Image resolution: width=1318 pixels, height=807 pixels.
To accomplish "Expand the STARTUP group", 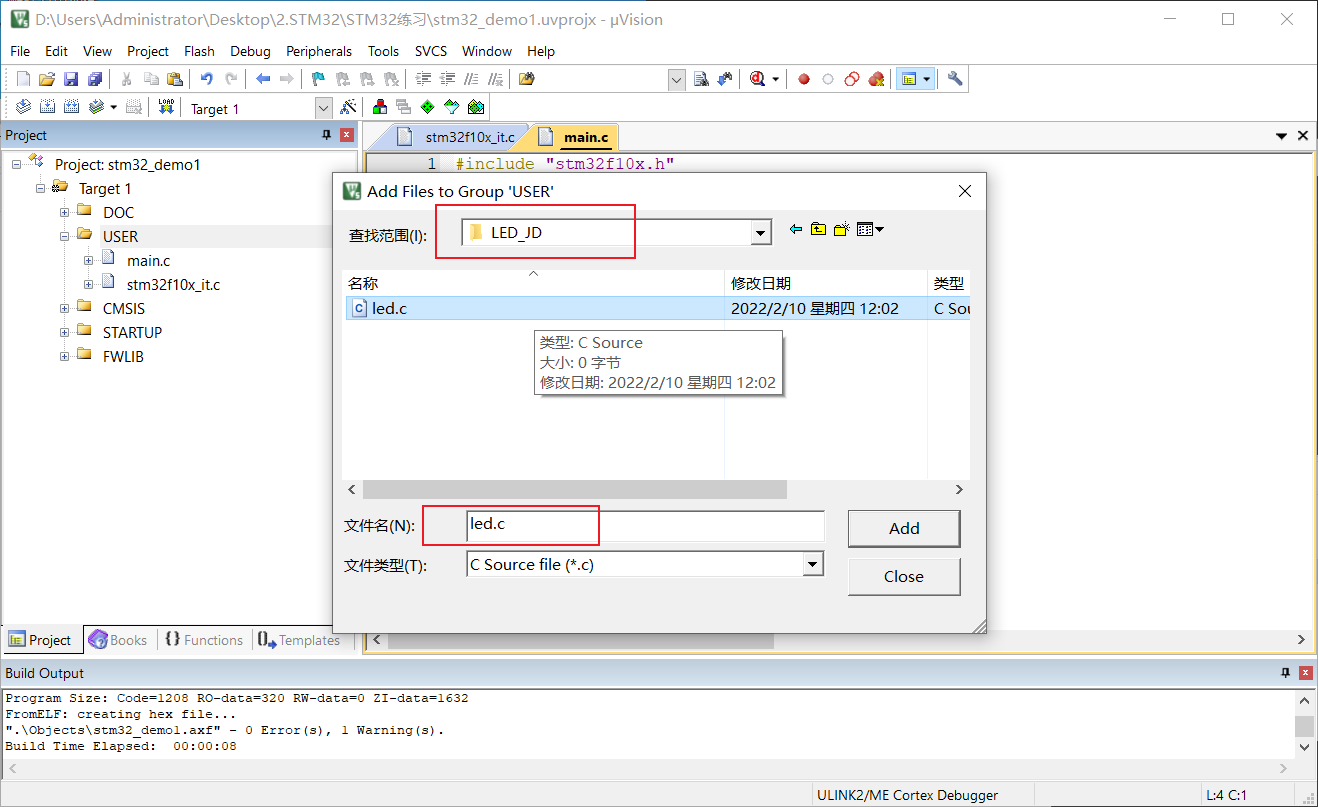I will tap(65, 332).
